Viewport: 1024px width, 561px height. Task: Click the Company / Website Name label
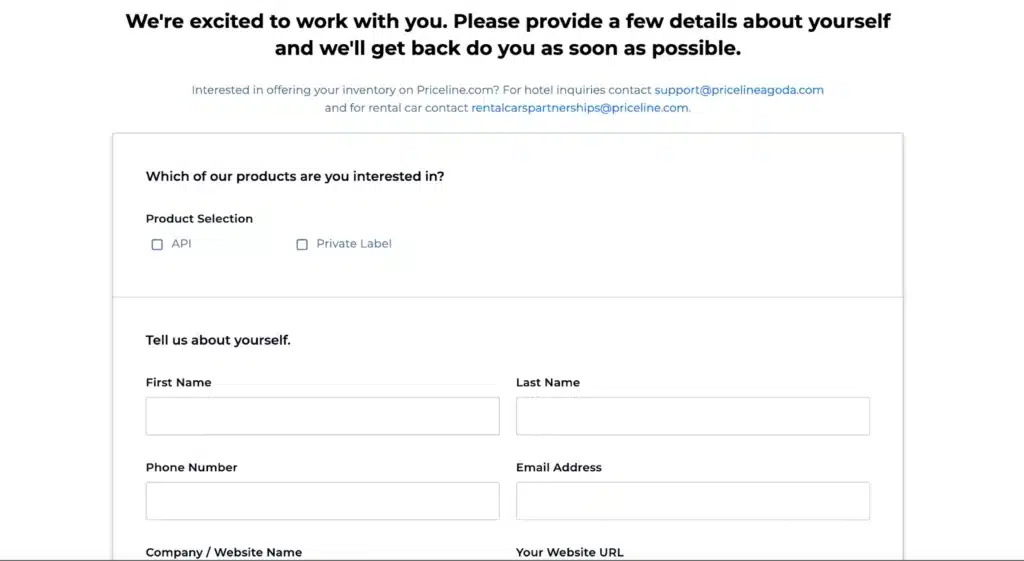(224, 553)
